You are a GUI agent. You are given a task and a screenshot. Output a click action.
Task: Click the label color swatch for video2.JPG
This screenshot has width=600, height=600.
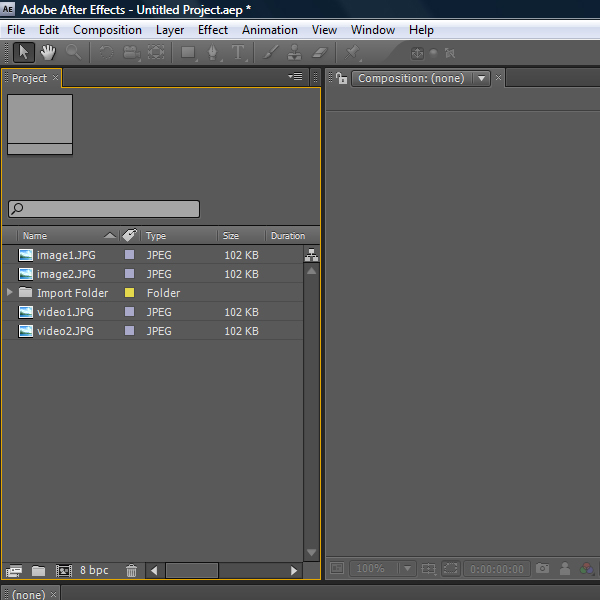click(130, 331)
